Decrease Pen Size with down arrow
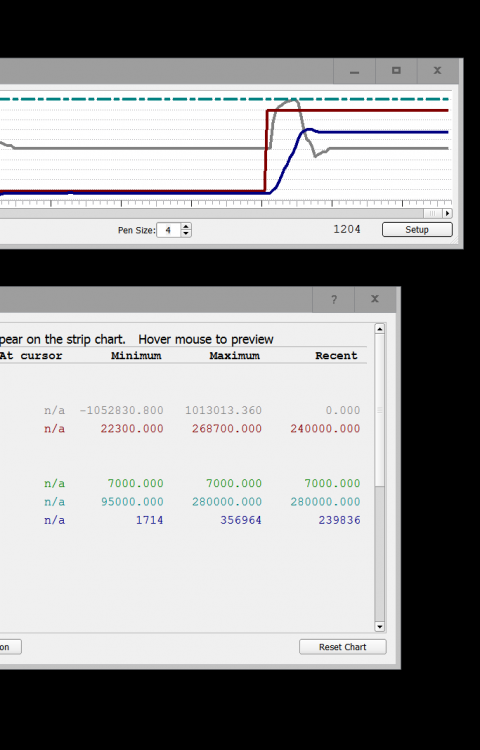This screenshot has height=750, width=480. point(186,233)
